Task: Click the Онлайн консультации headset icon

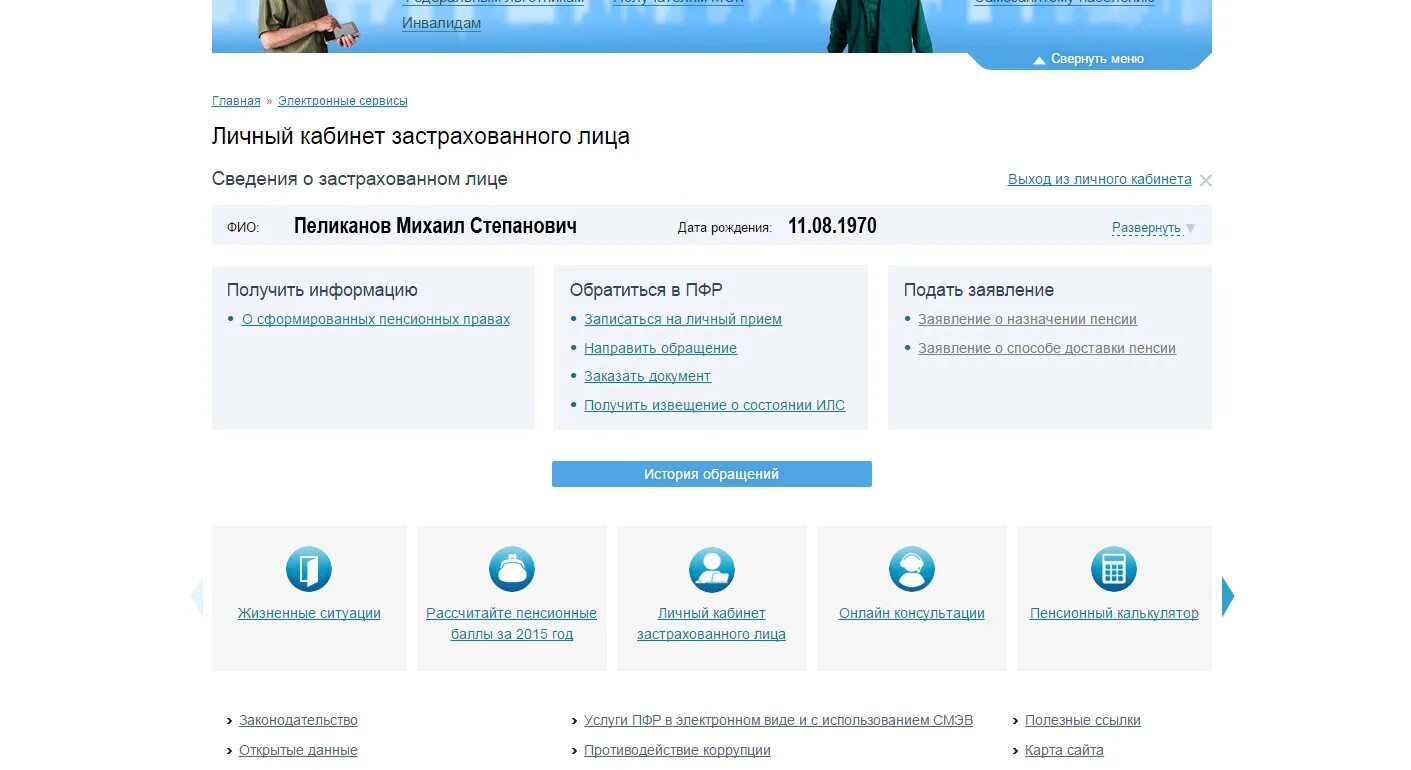Action: (912, 570)
